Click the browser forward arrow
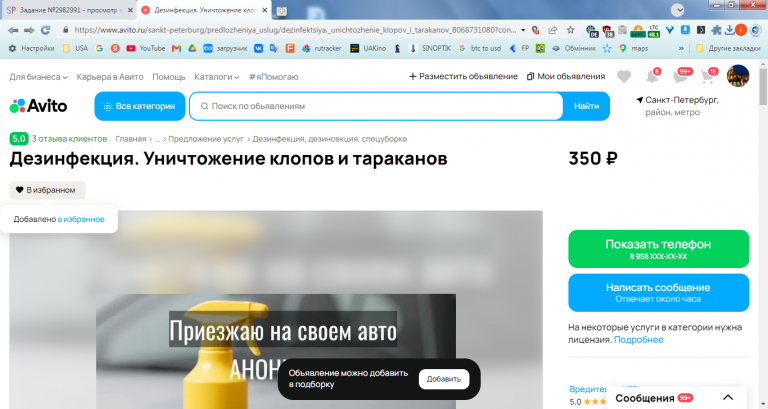 [x=29, y=30]
